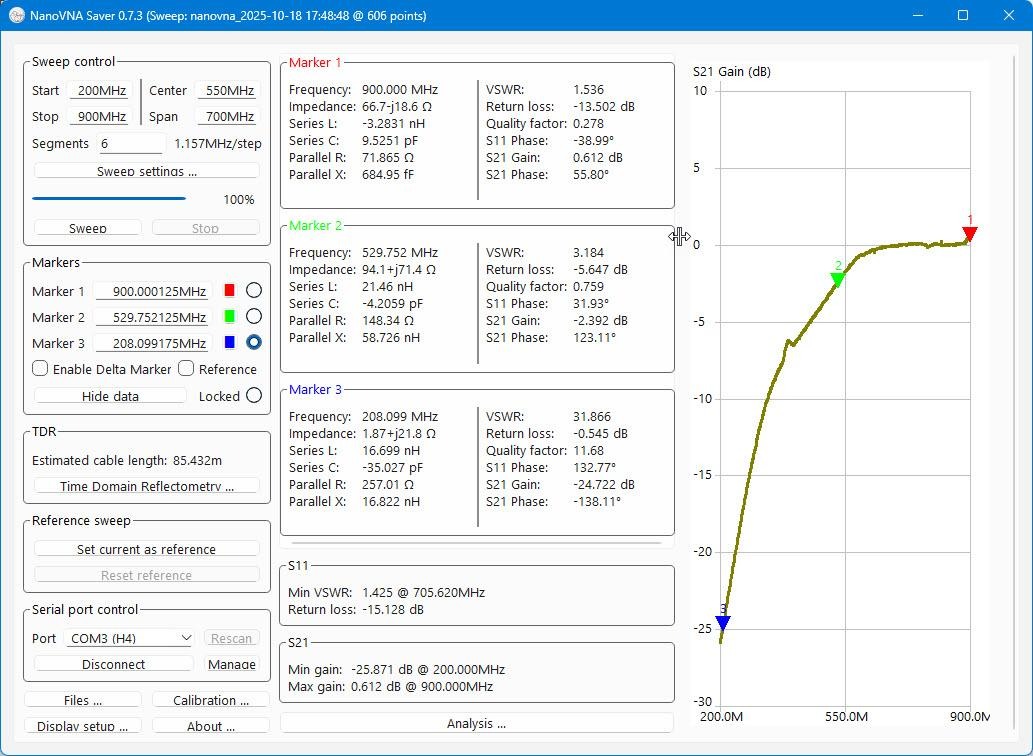The image size is (1033, 756).
Task: Select the Marker 3 radio button
Action: pyautogui.click(x=254, y=342)
